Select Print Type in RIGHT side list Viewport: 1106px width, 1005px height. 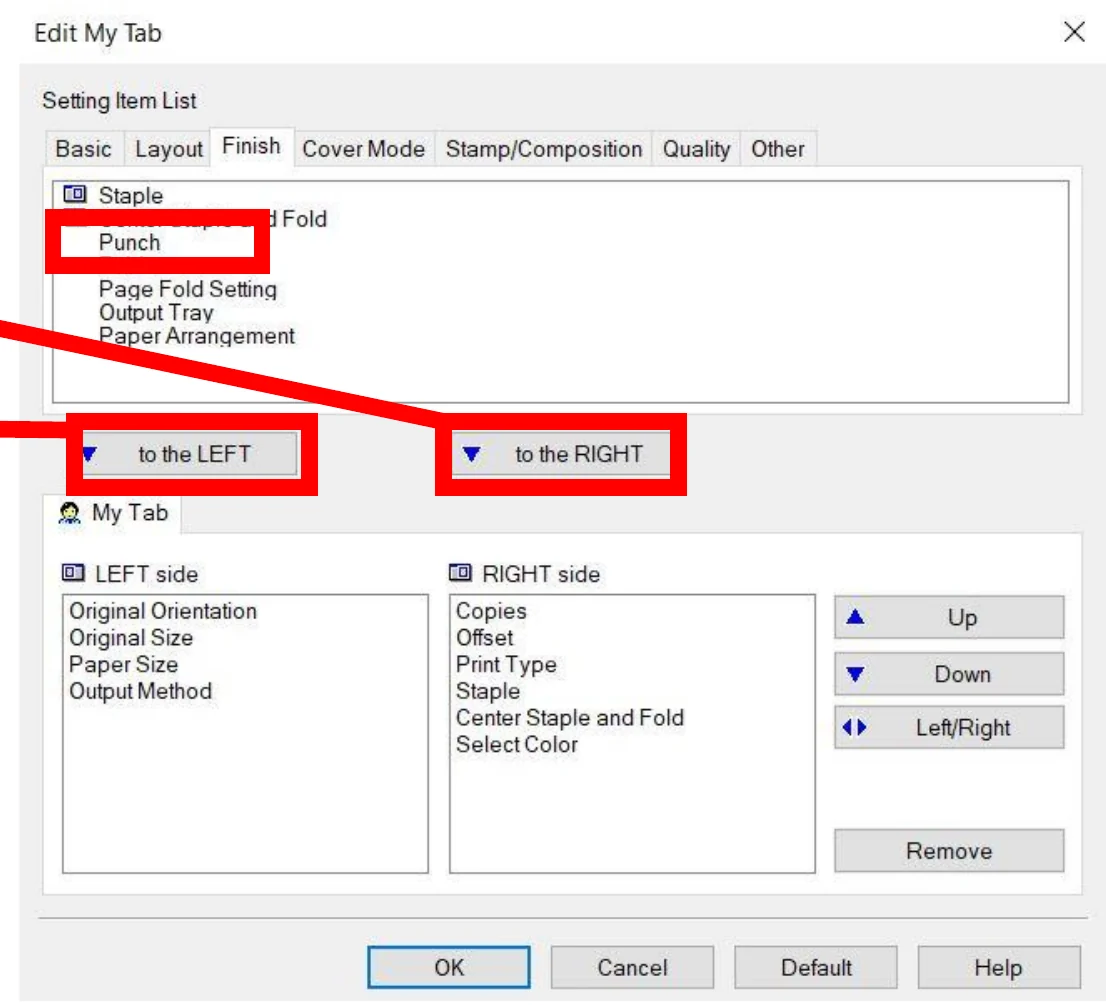pyautogui.click(x=506, y=664)
